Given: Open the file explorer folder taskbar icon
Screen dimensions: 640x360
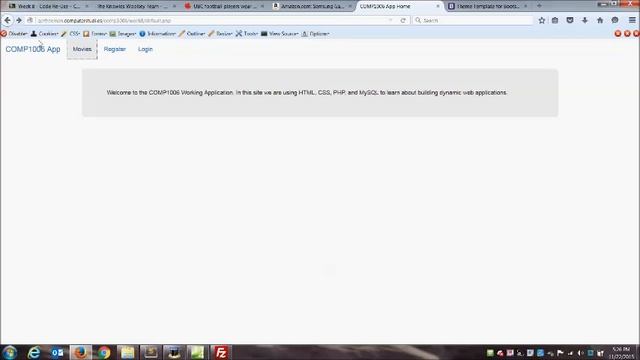Looking at the screenshot, I should click(x=127, y=352).
